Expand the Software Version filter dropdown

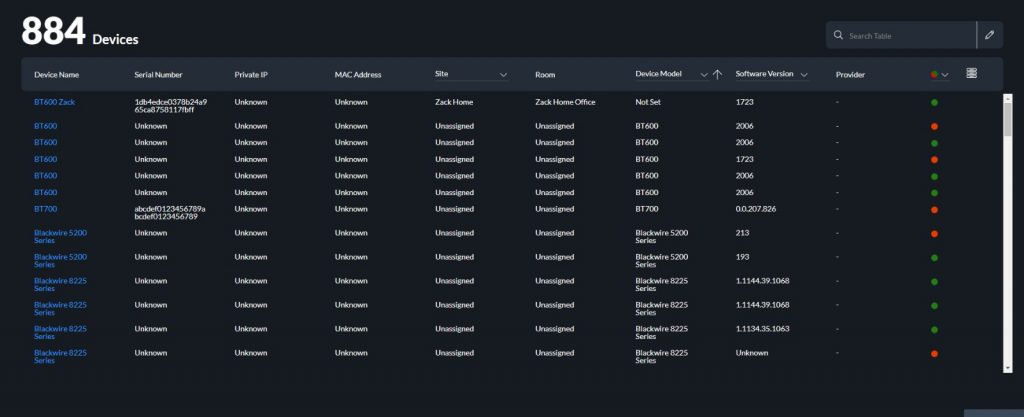pyautogui.click(x=804, y=74)
